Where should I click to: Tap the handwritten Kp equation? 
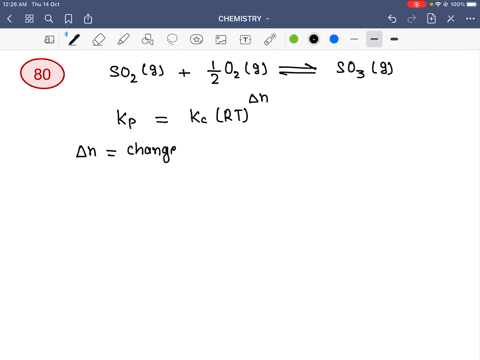192,110
